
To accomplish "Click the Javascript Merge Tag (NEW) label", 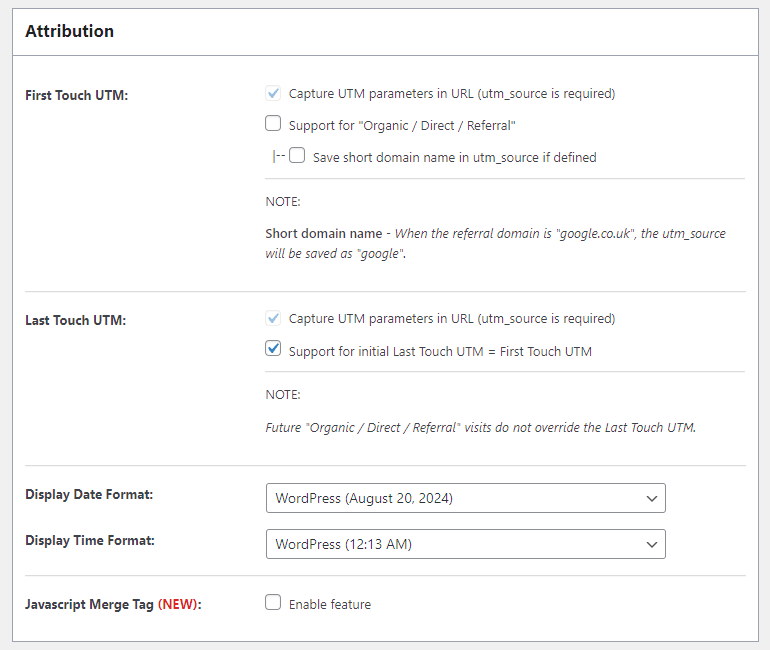I will tap(113, 604).
